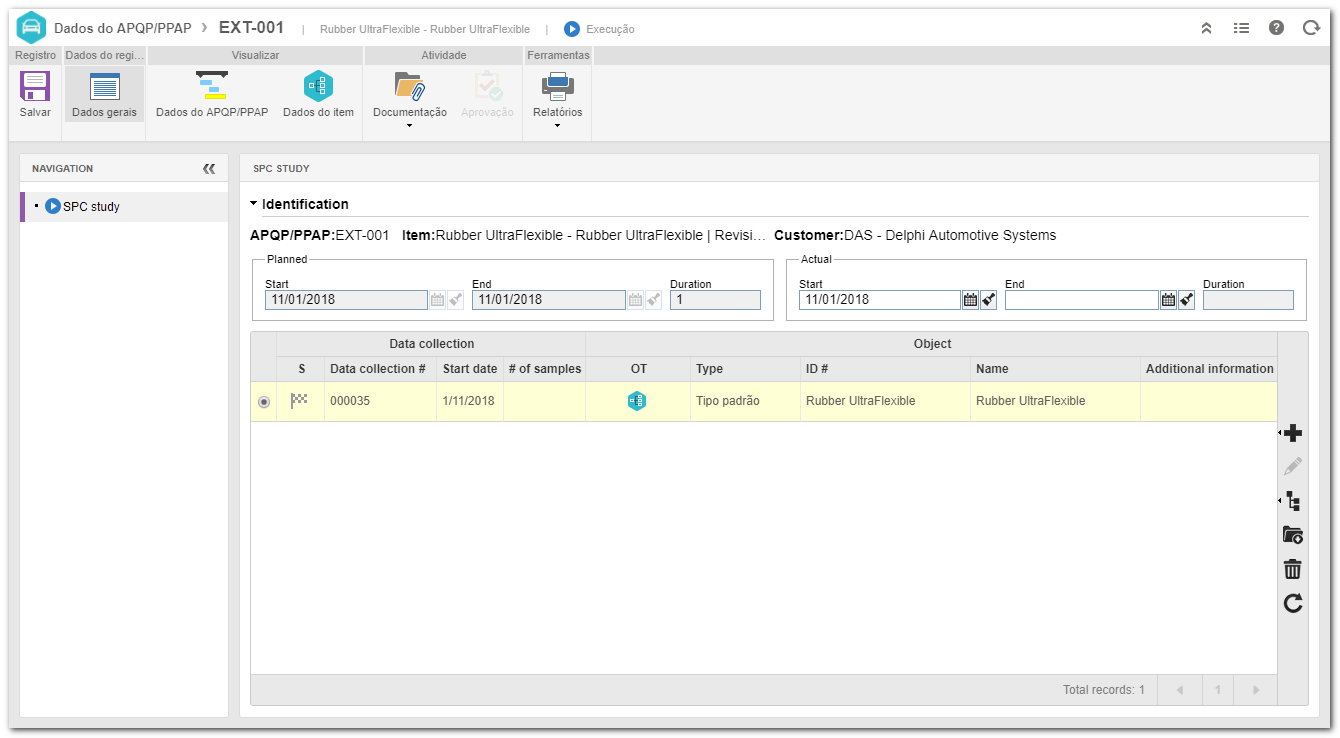Expand the Relatórios dropdown arrow
1340x738 pixels.
(x=557, y=125)
